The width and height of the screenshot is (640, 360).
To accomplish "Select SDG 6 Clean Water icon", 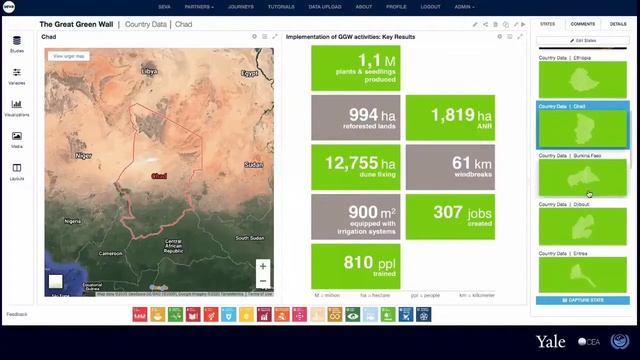I will coord(229,314).
